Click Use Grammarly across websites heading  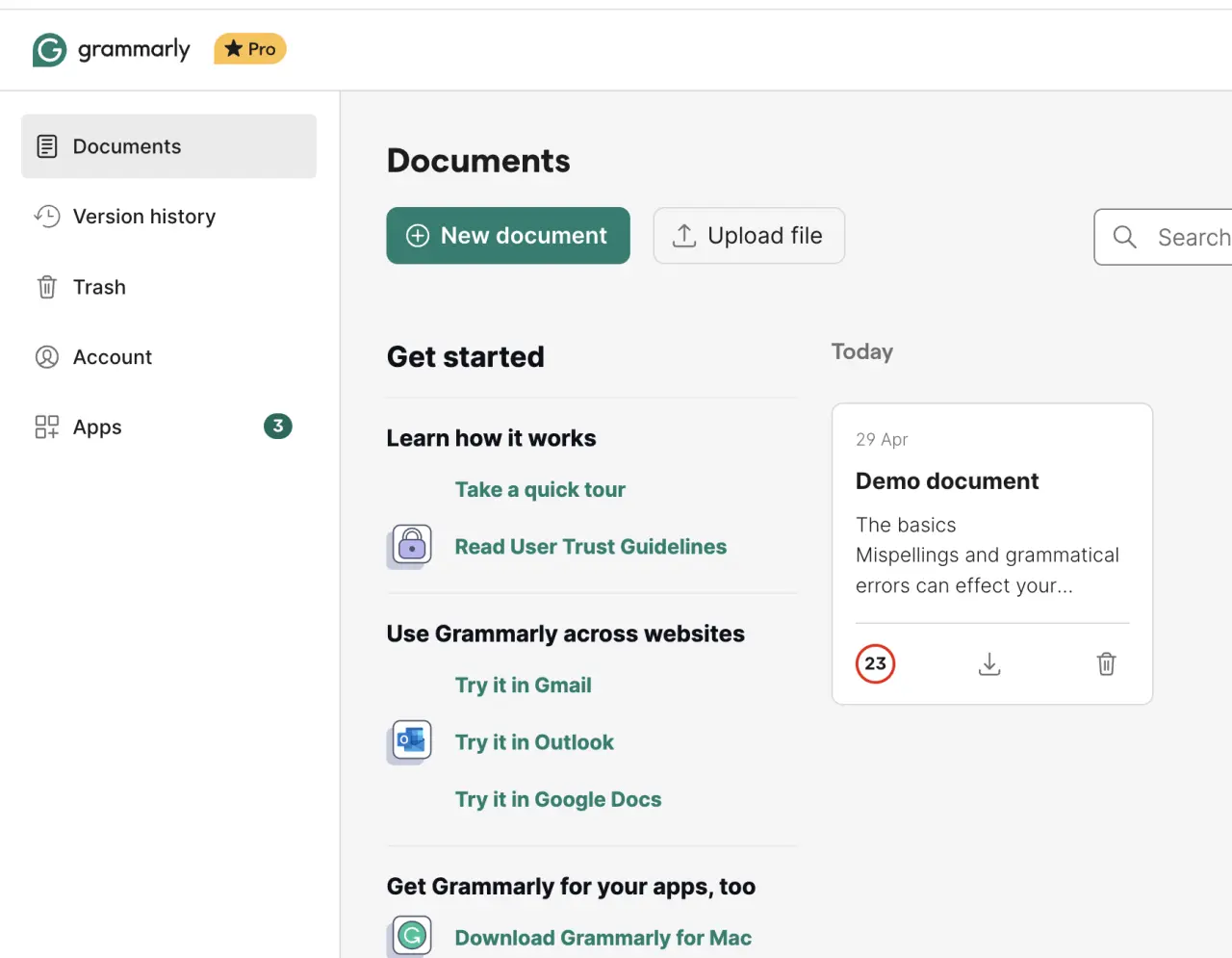566,634
